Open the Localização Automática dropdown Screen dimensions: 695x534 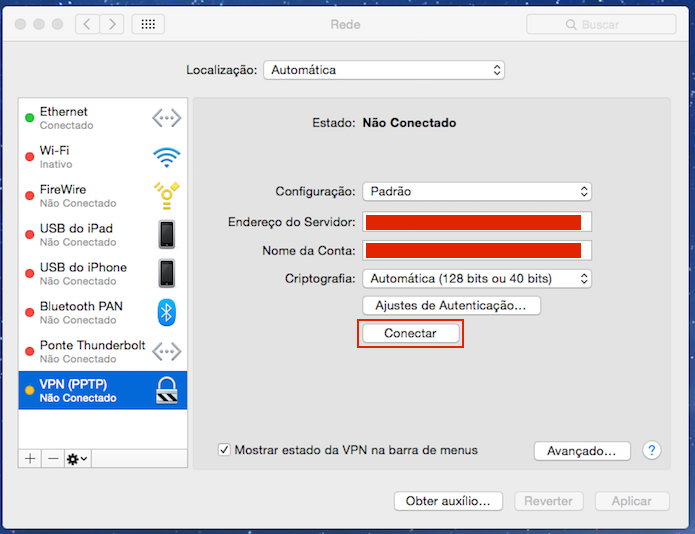pyautogui.click(x=384, y=70)
